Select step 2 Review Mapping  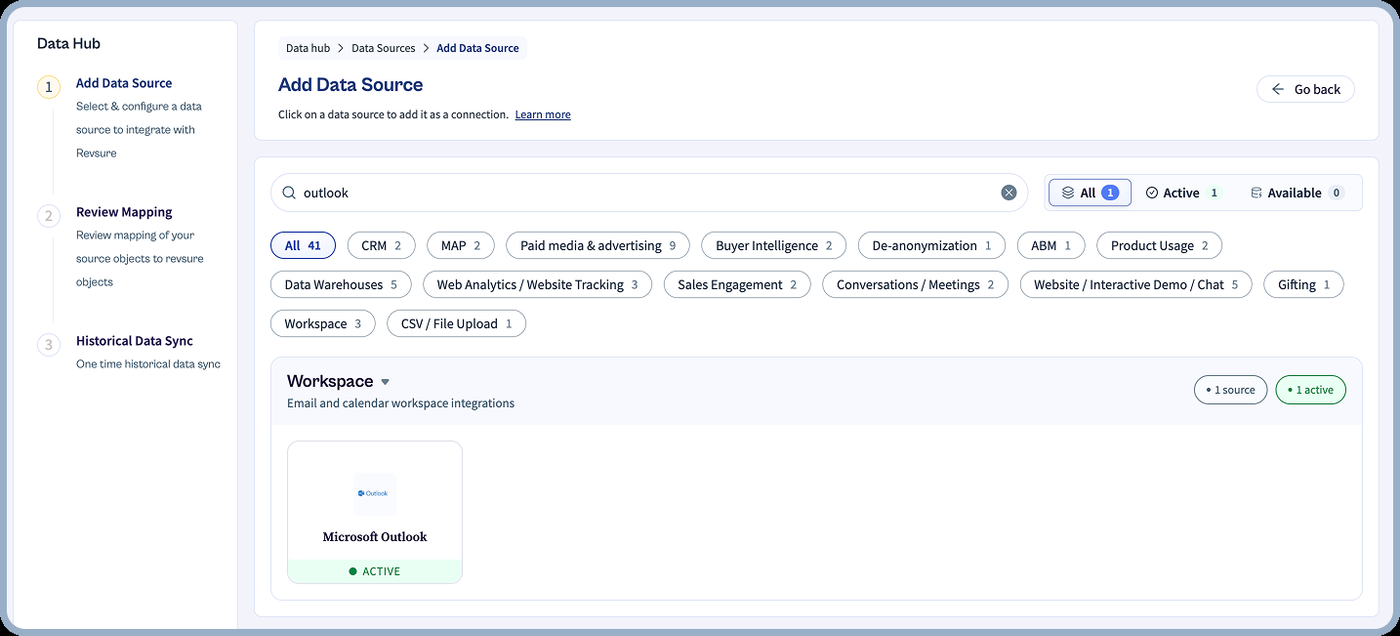124,212
